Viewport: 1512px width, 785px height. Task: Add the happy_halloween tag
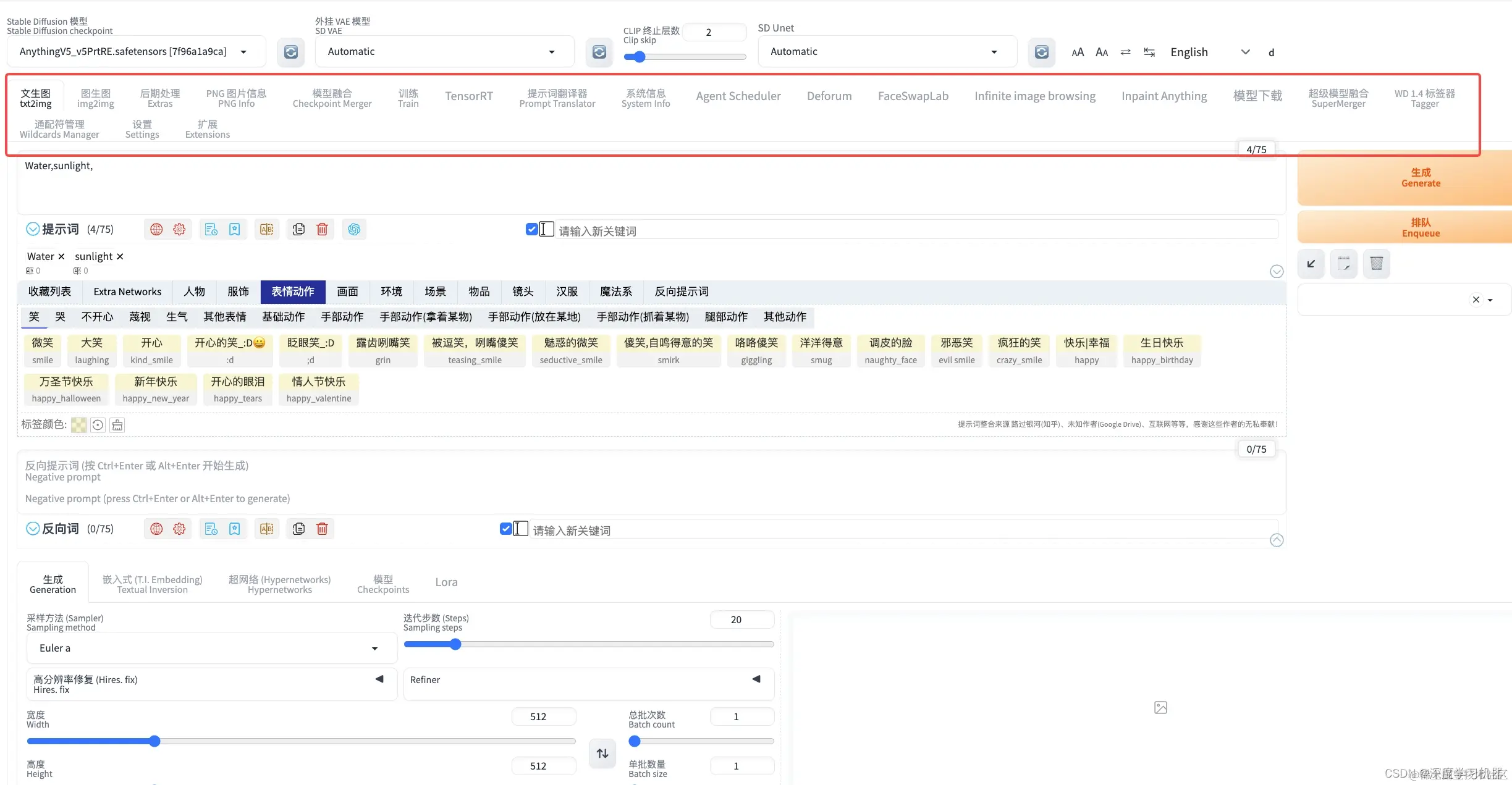[x=66, y=390]
